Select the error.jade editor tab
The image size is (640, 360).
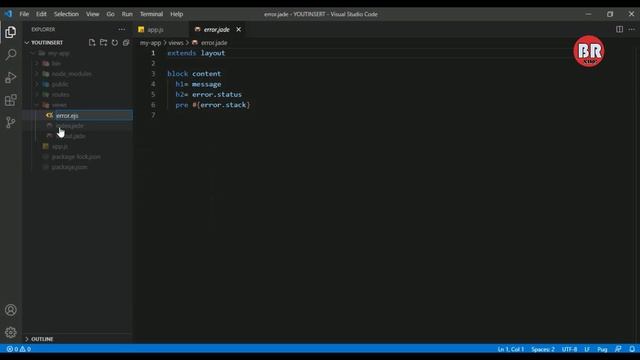(x=216, y=29)
